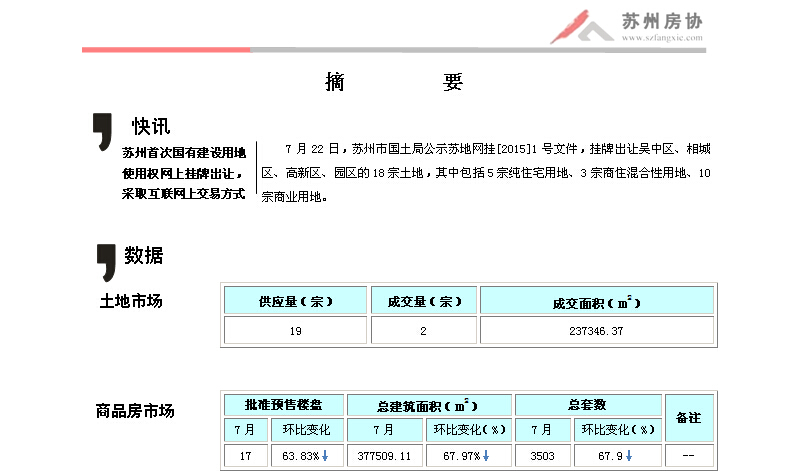Select the 数据 section heading
This screenshot has height=473, width=790.
coord(144,255)
